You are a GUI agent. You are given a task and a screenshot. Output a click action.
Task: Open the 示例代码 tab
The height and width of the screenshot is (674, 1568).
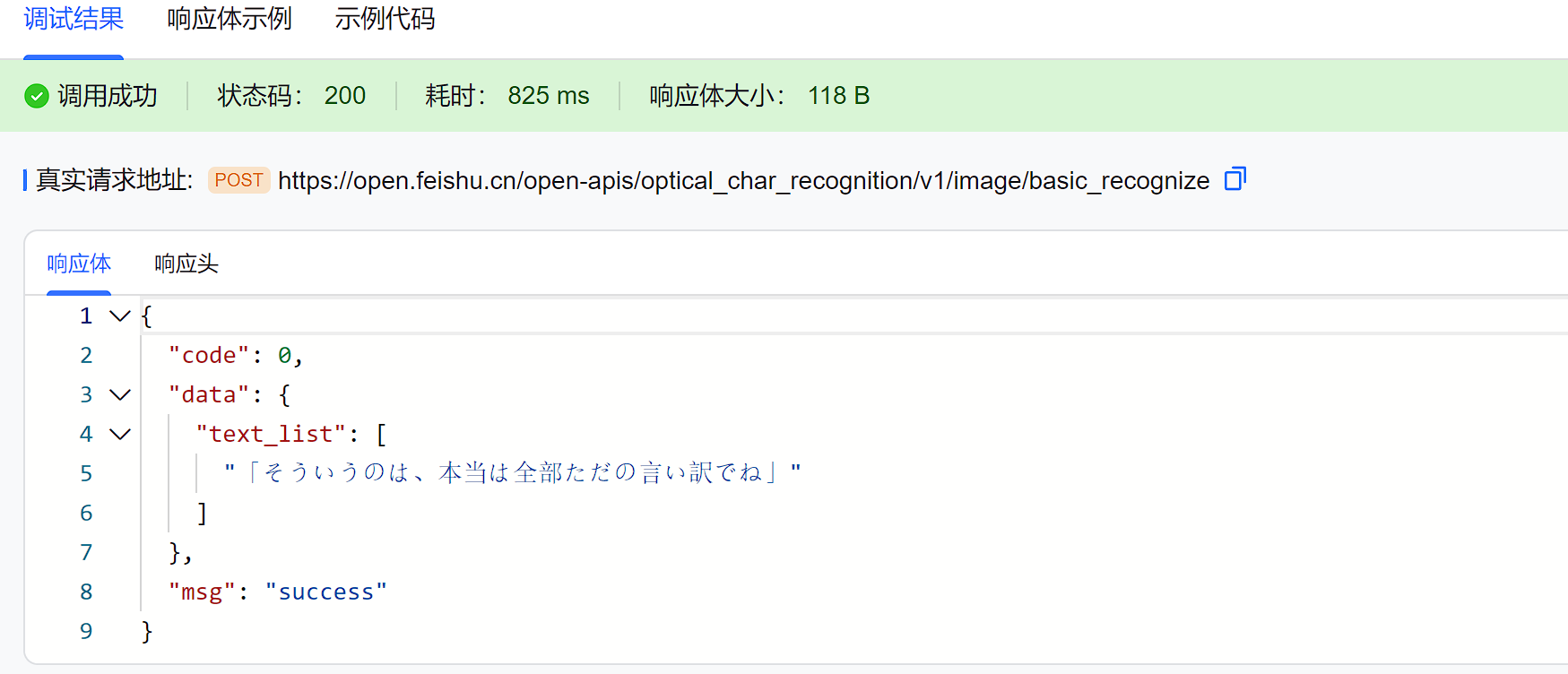[x=385, y=19]
